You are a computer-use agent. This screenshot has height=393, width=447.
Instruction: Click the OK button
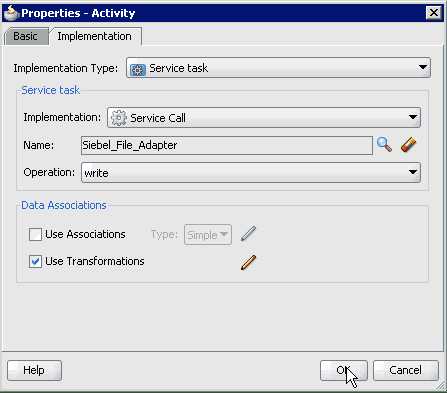344,370
